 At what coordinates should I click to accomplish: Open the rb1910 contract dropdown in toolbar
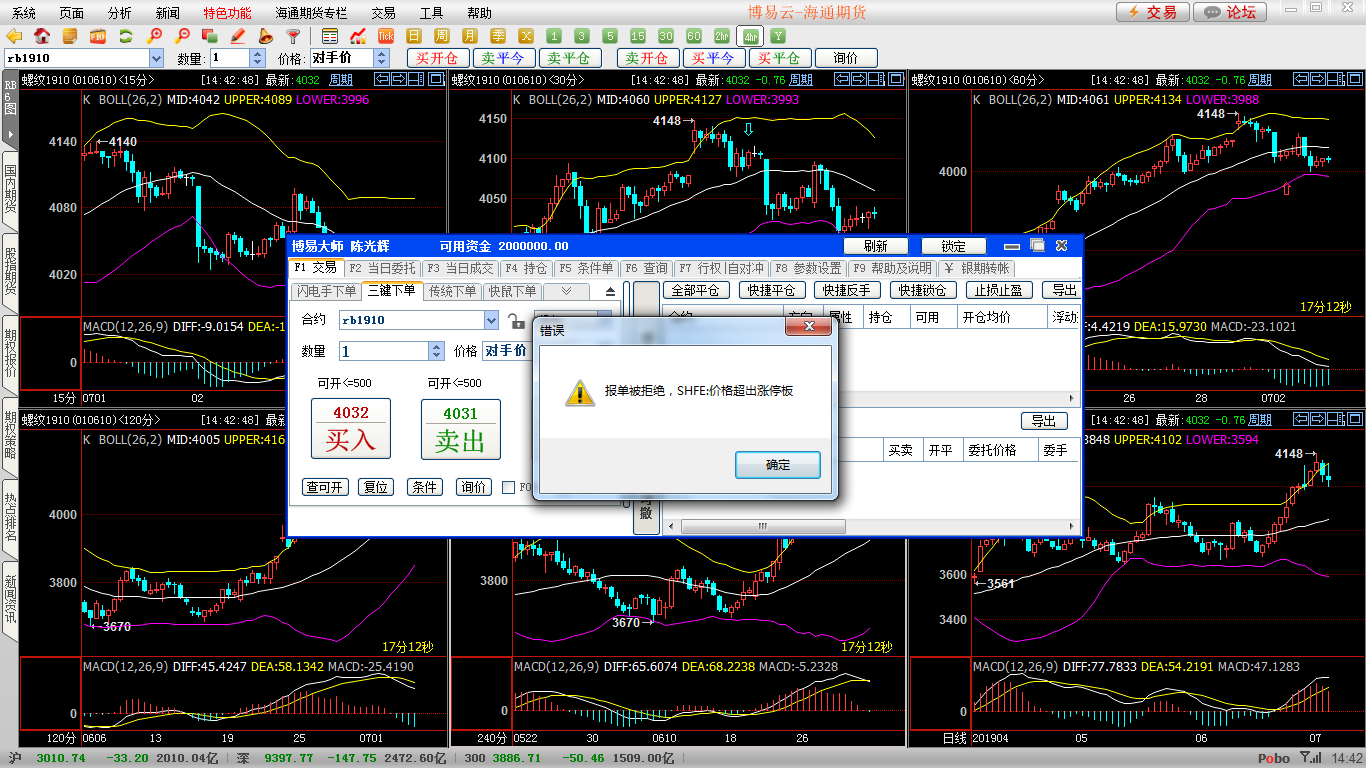[155, 59]
